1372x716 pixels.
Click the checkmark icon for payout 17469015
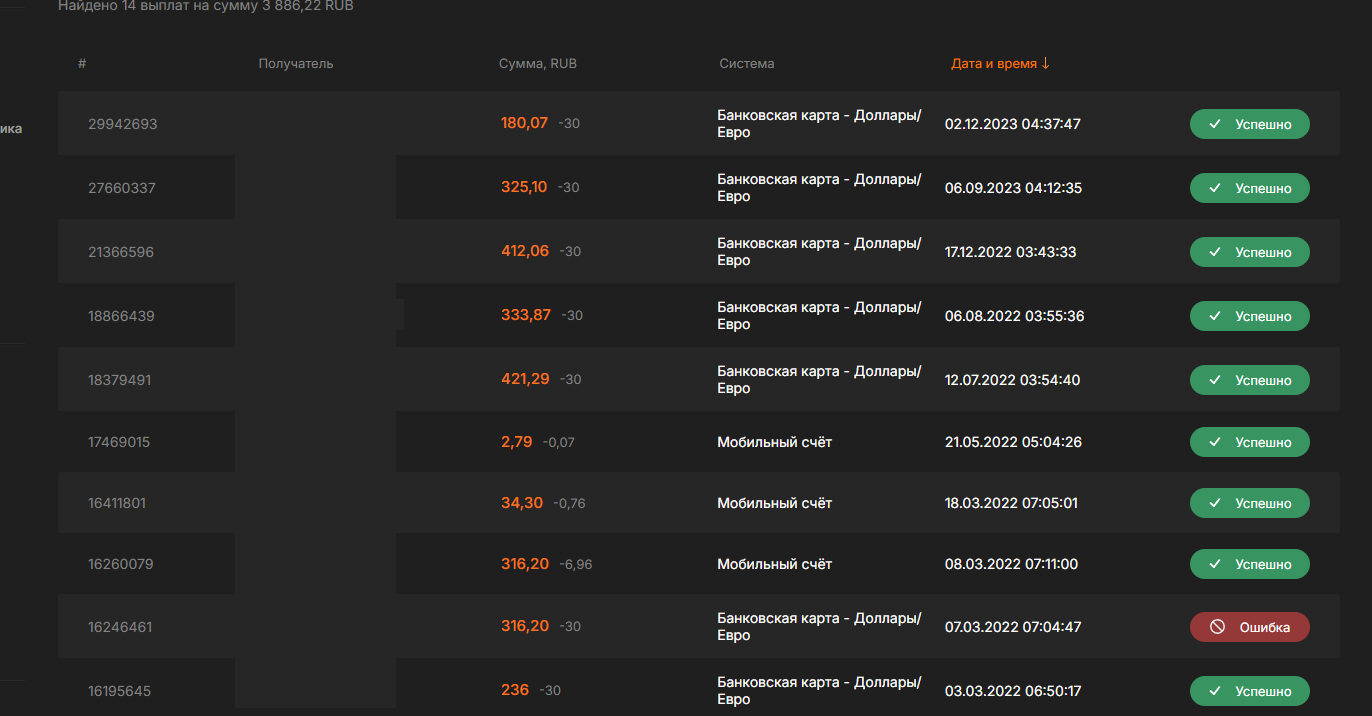coord(1215,442)
